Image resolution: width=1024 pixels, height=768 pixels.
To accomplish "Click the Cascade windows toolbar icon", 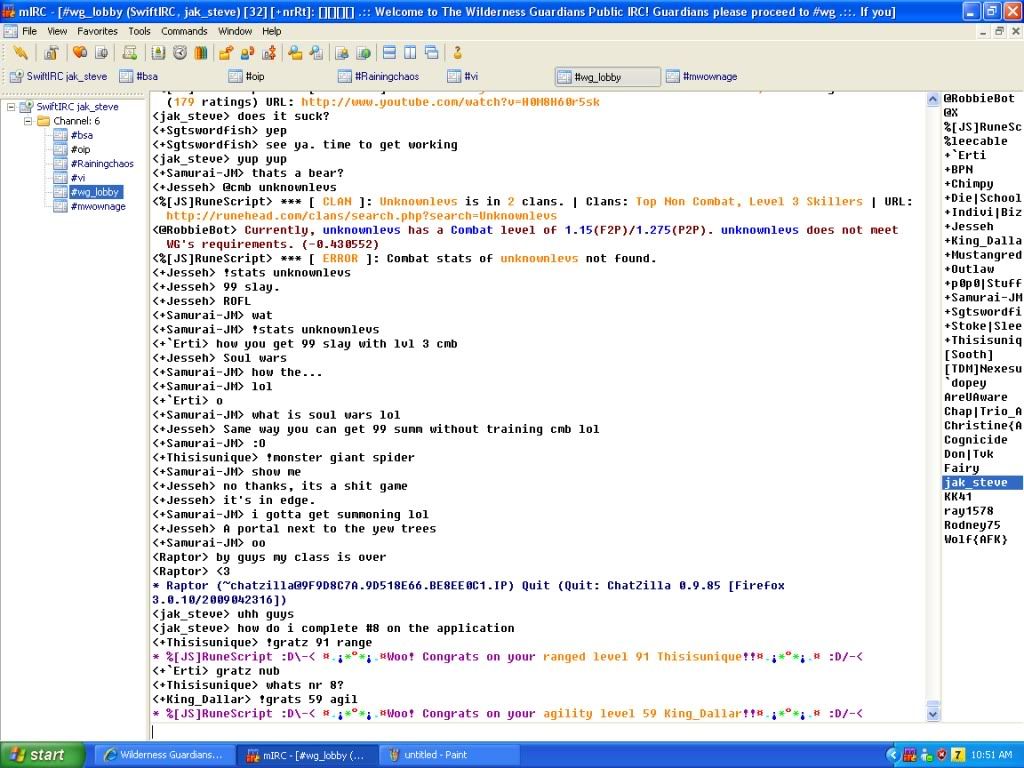I will [432, 53].
